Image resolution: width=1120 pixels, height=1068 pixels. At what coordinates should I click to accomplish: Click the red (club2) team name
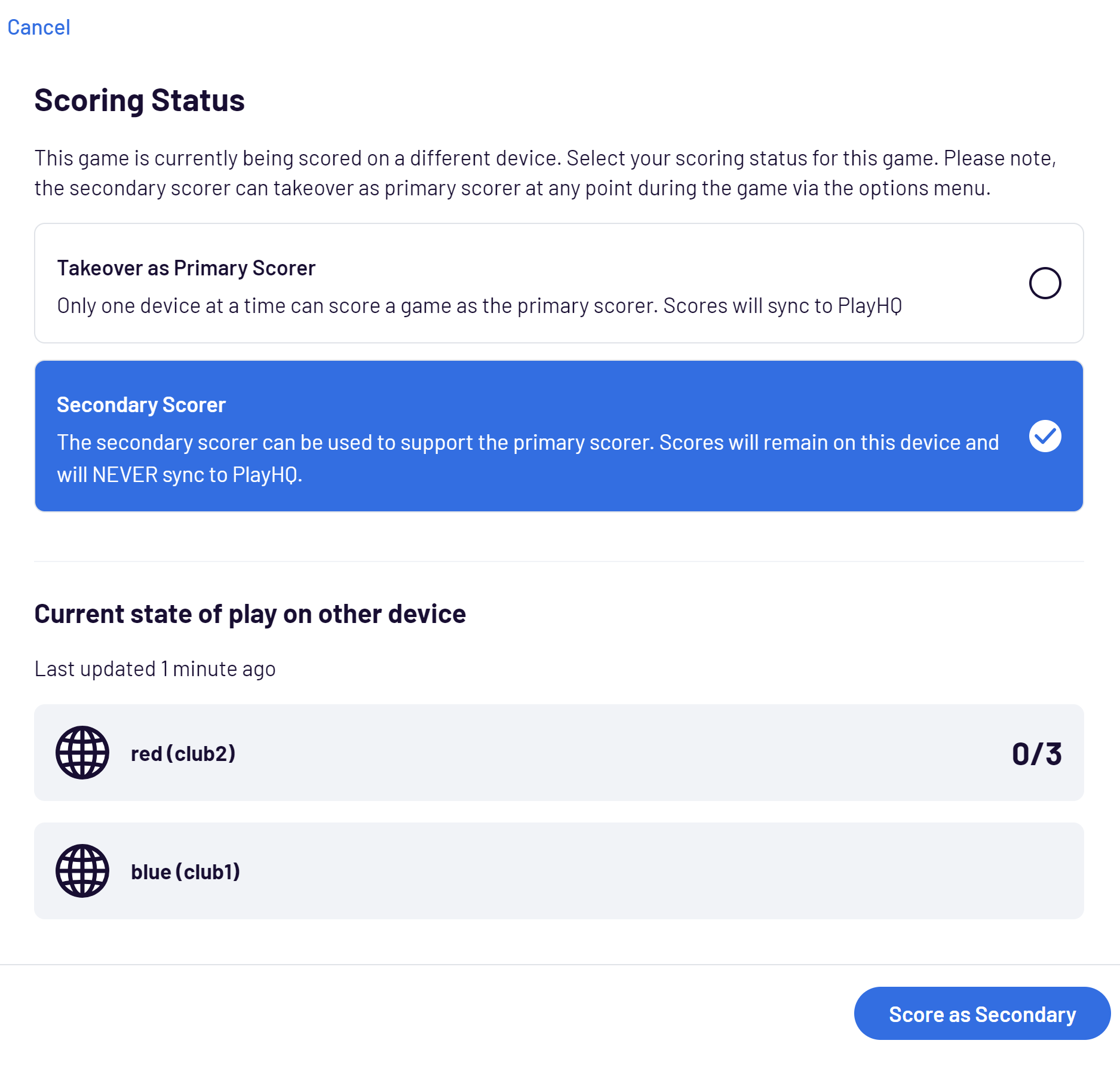pyautogui.click(x=183, y=754)
